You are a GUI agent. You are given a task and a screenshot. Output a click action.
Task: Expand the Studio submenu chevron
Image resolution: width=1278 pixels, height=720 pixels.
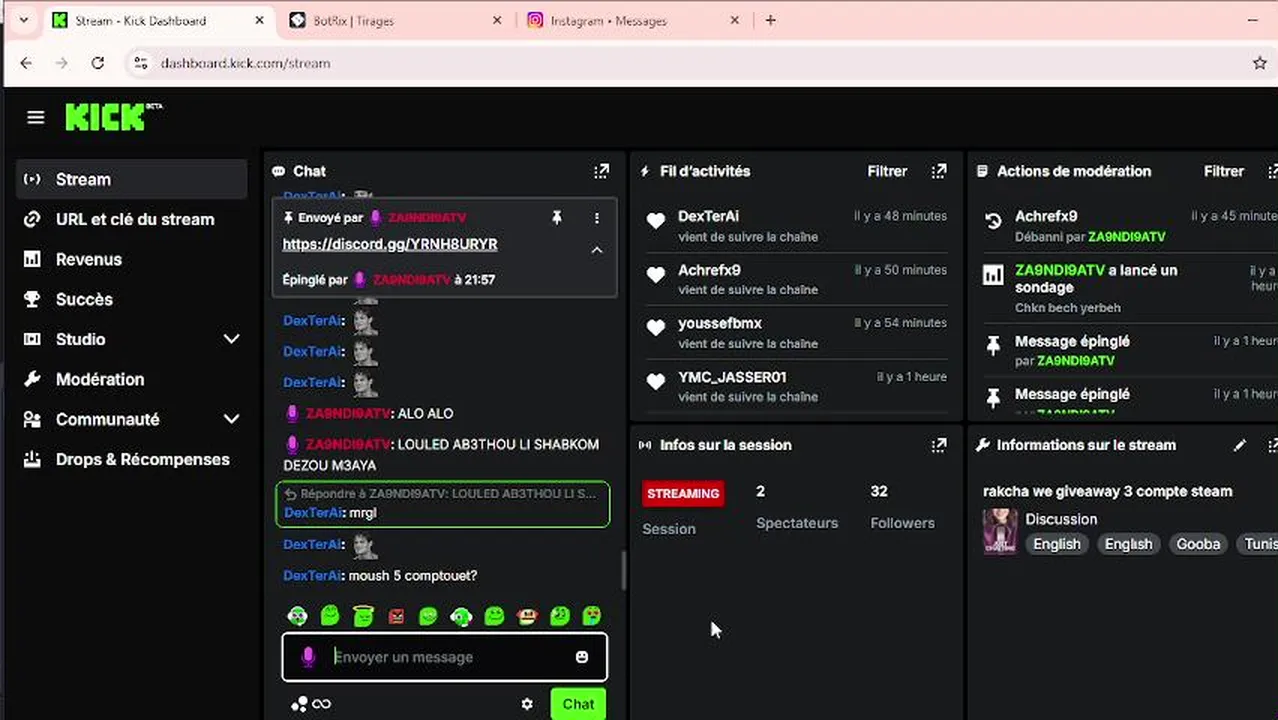click(x=231, y=339)
